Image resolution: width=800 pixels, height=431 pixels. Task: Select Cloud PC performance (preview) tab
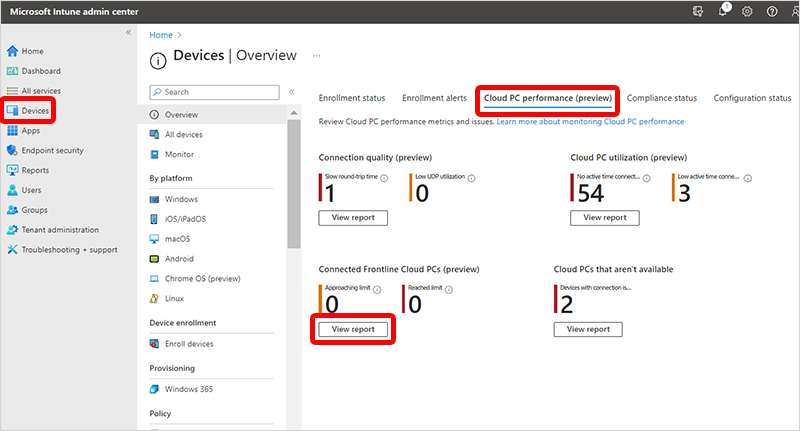(x=548, y=98)
